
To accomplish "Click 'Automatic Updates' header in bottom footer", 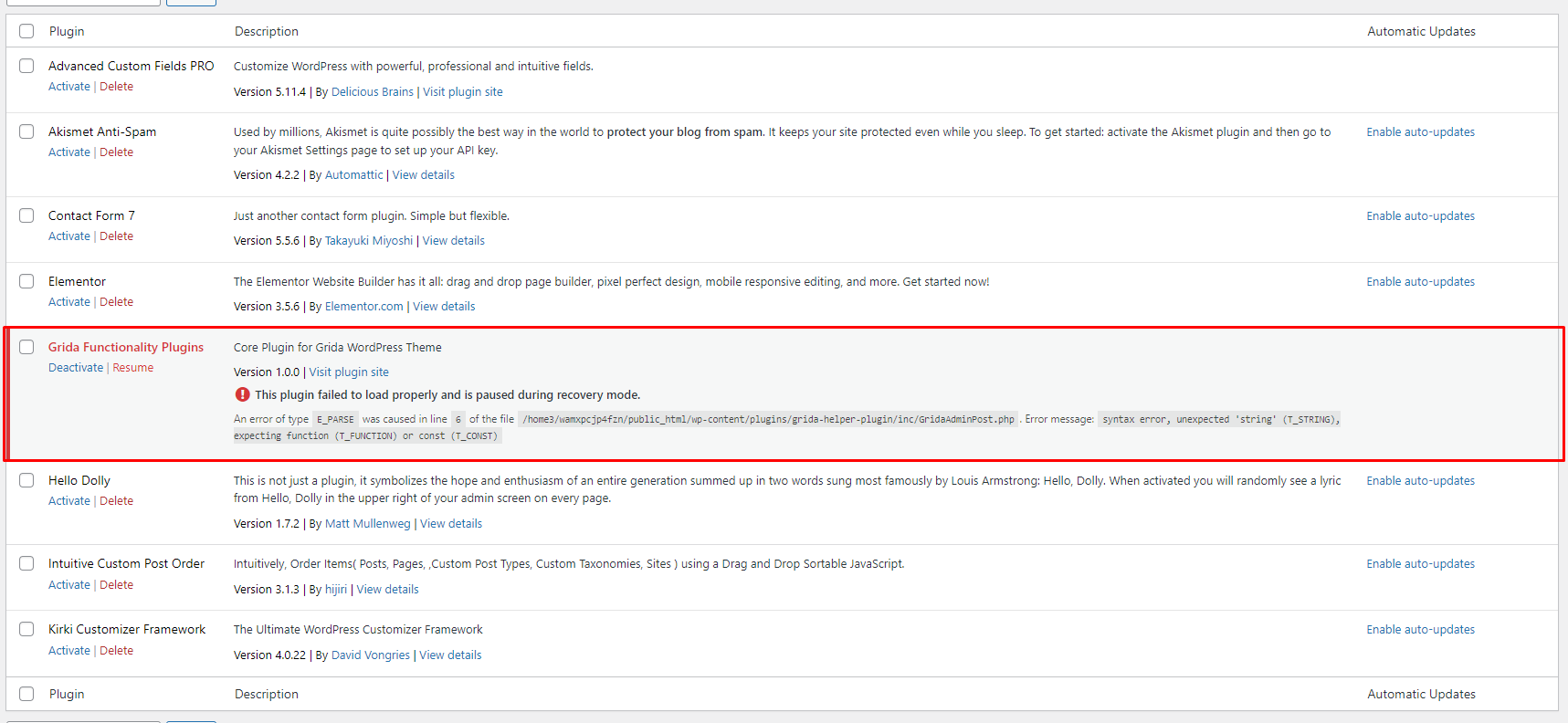I will click(1421, 694).
